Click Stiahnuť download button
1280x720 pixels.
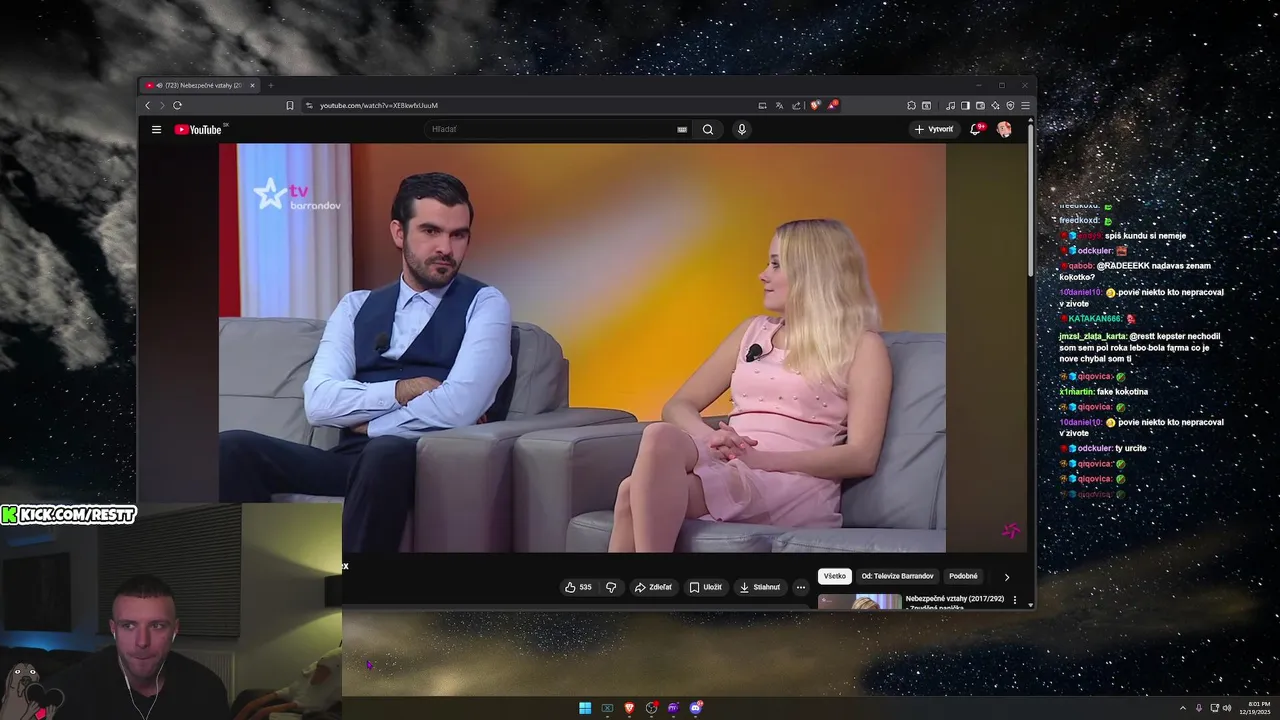(759, 587)
